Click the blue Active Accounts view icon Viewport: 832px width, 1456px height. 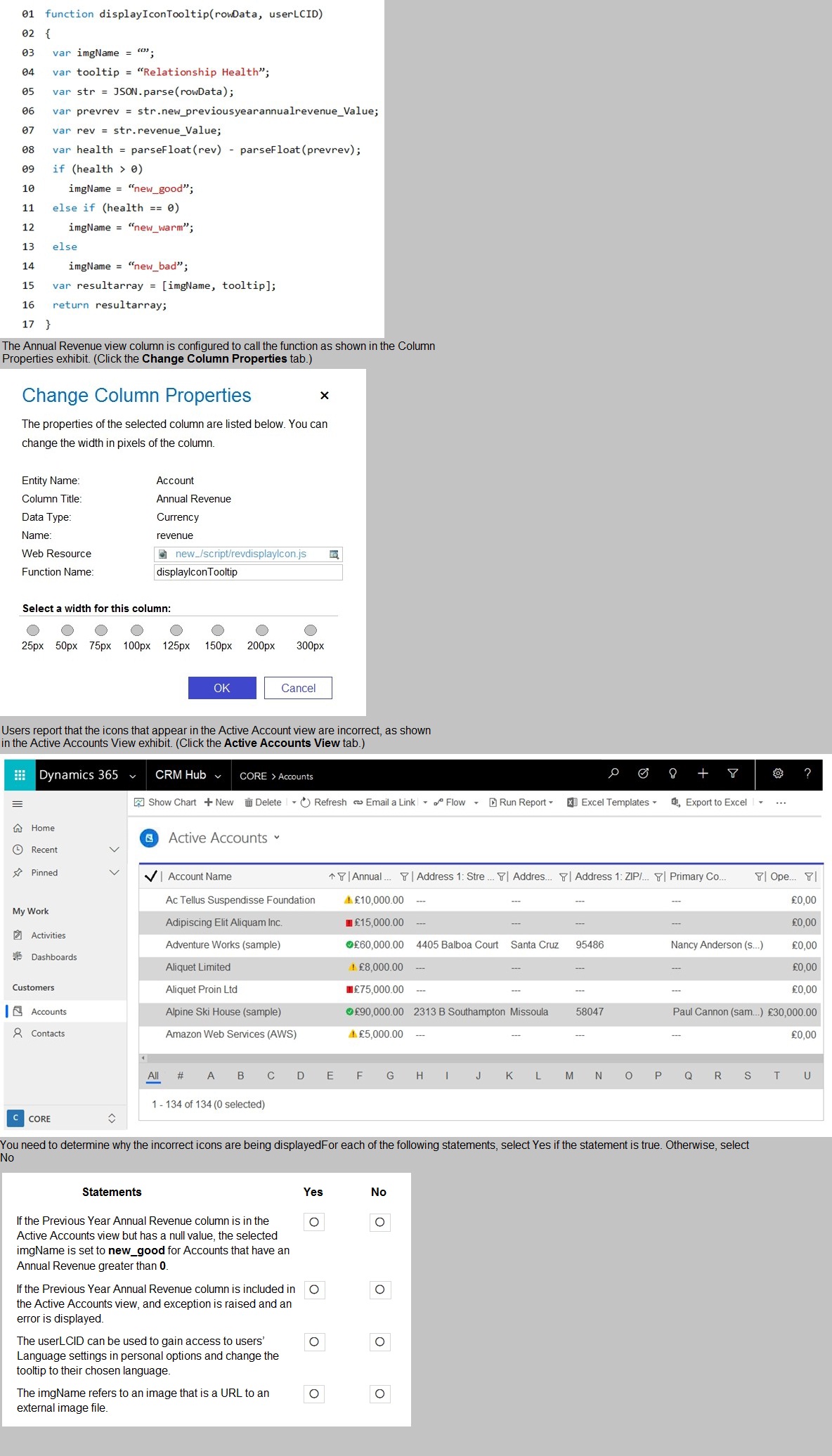click(x=149, y=838)
